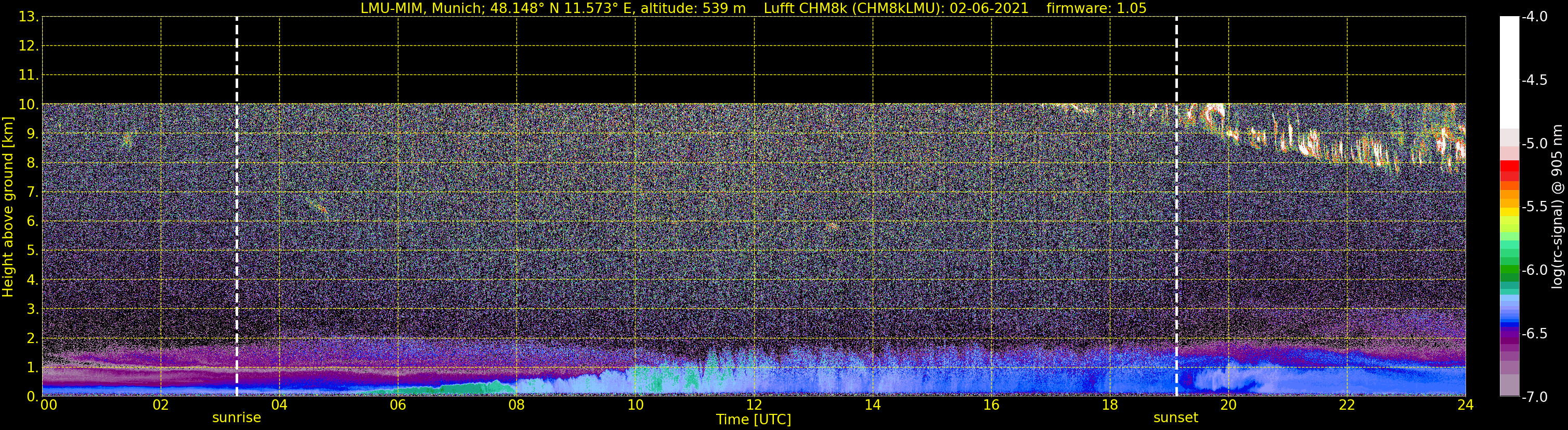1568x430 pixels.
Task: Click the "10." height axis tick label
Action: point(28,105)
